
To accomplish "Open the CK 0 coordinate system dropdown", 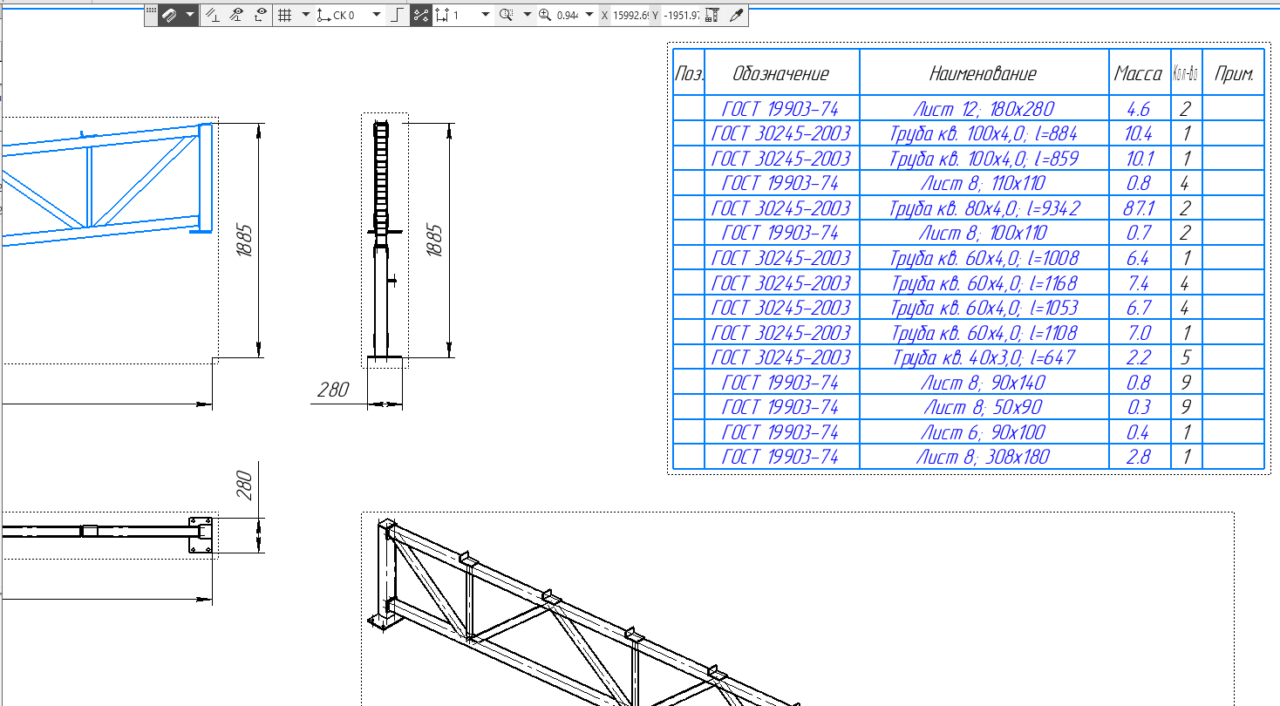I will (x=376, y=15).
